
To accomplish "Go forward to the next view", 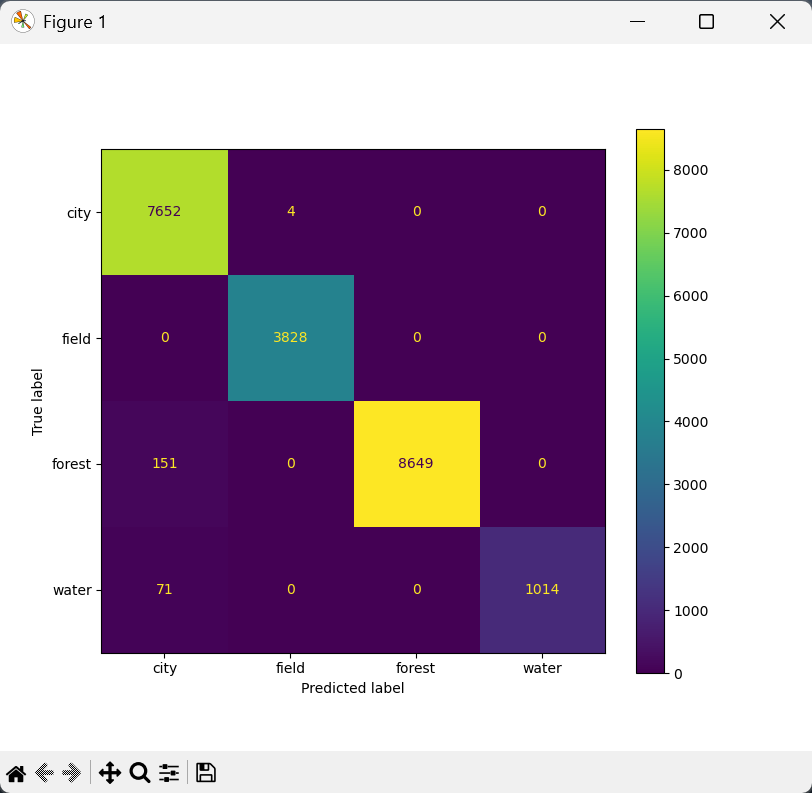I will [x=71, y=772].
